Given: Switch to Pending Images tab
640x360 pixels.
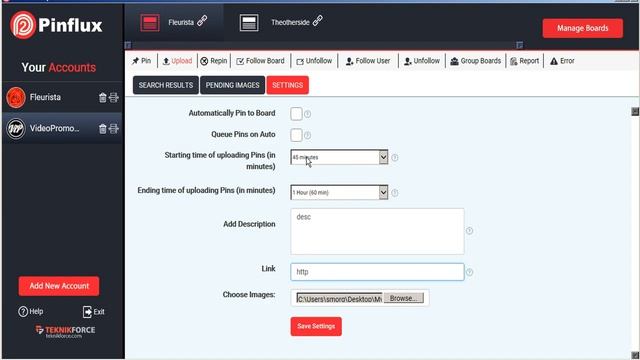Looking at the screenshot, I should [232, 85].
